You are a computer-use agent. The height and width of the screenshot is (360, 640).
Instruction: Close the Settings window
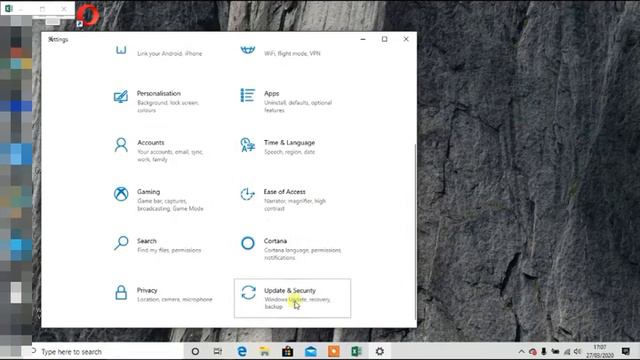tap(406, 39)
